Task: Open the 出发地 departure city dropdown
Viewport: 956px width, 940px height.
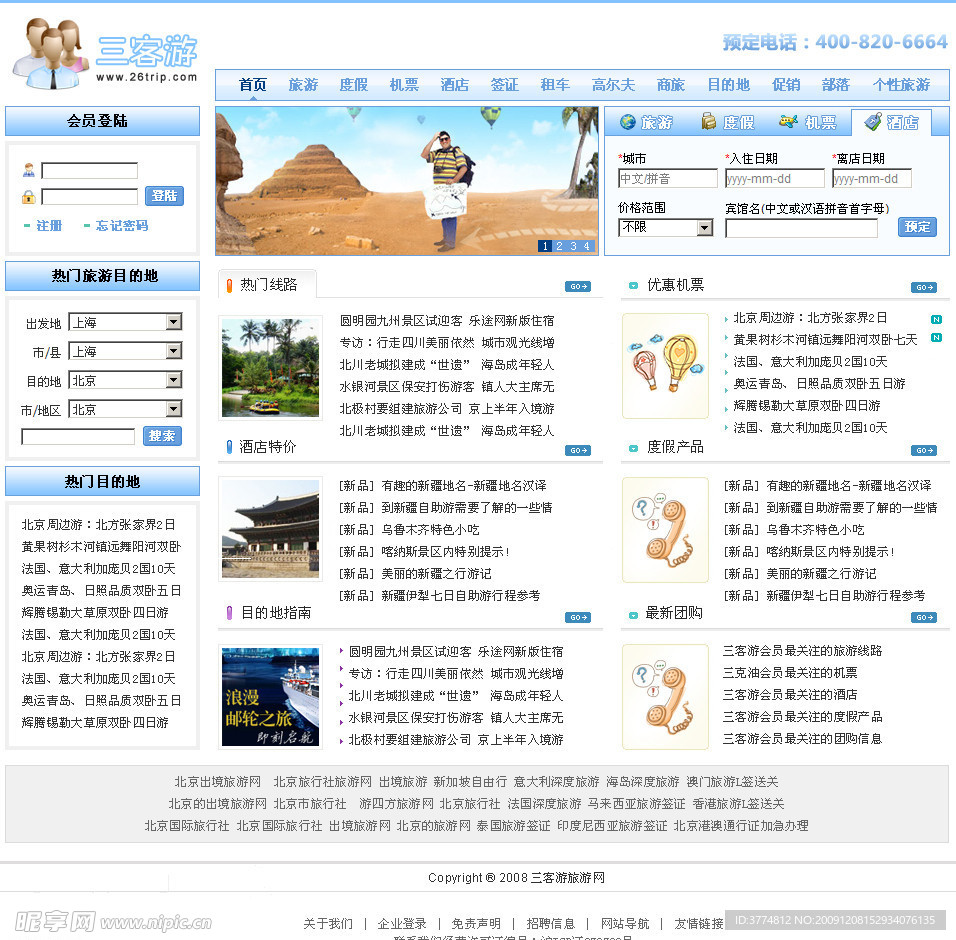Action: [125, 322]
